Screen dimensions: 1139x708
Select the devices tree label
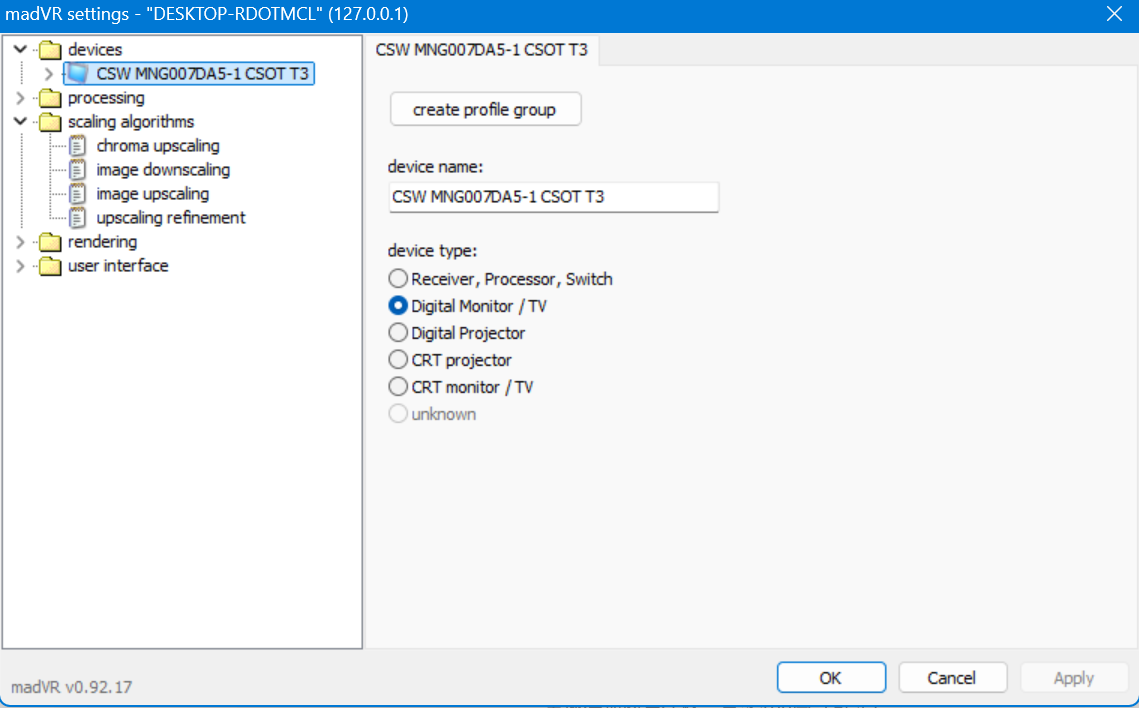95,49
